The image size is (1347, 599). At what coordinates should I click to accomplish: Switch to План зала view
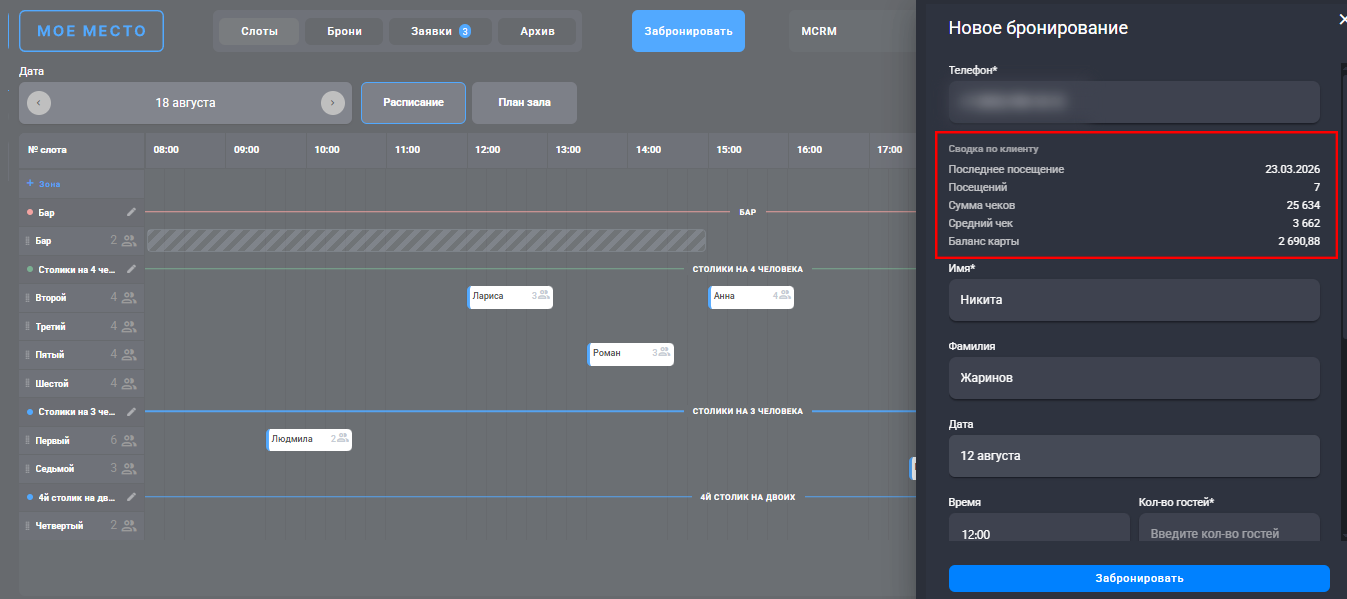coord(524,103)
